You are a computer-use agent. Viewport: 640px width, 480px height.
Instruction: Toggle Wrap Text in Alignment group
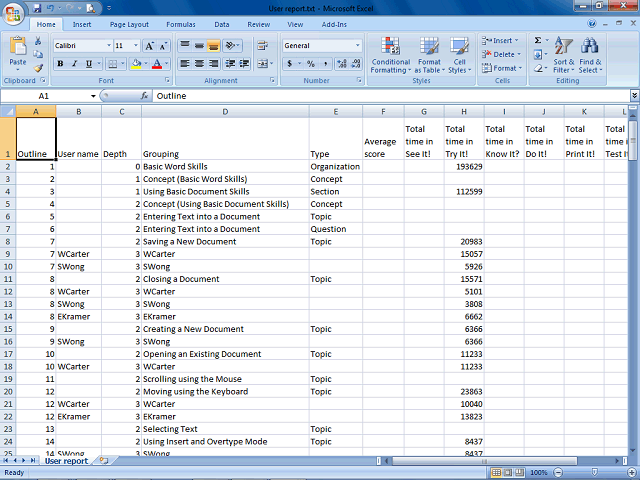tap(262, 46)
